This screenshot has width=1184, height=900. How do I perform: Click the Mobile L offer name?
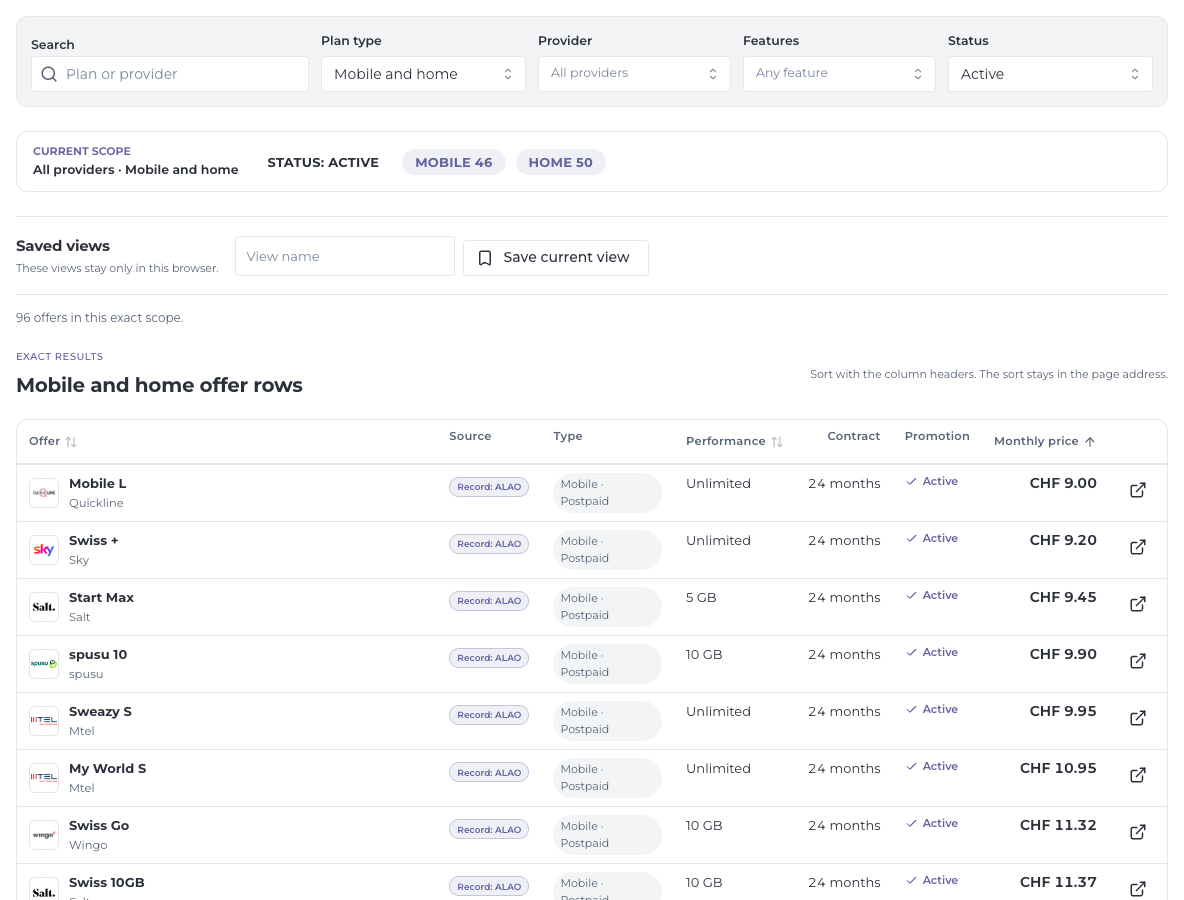pyautogui.click(x=97, y=483)
